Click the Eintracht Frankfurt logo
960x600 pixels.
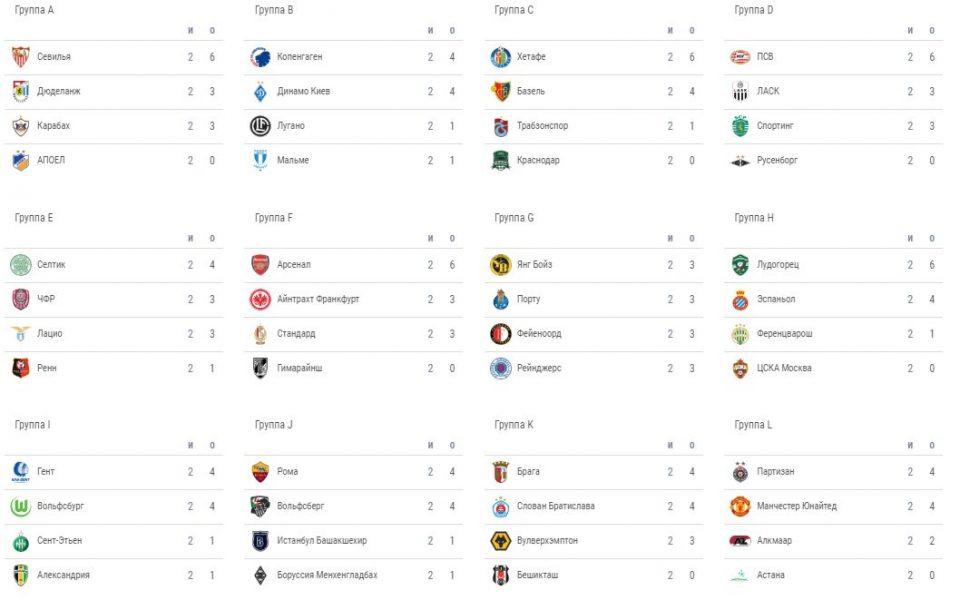click(x=261, y=299)
